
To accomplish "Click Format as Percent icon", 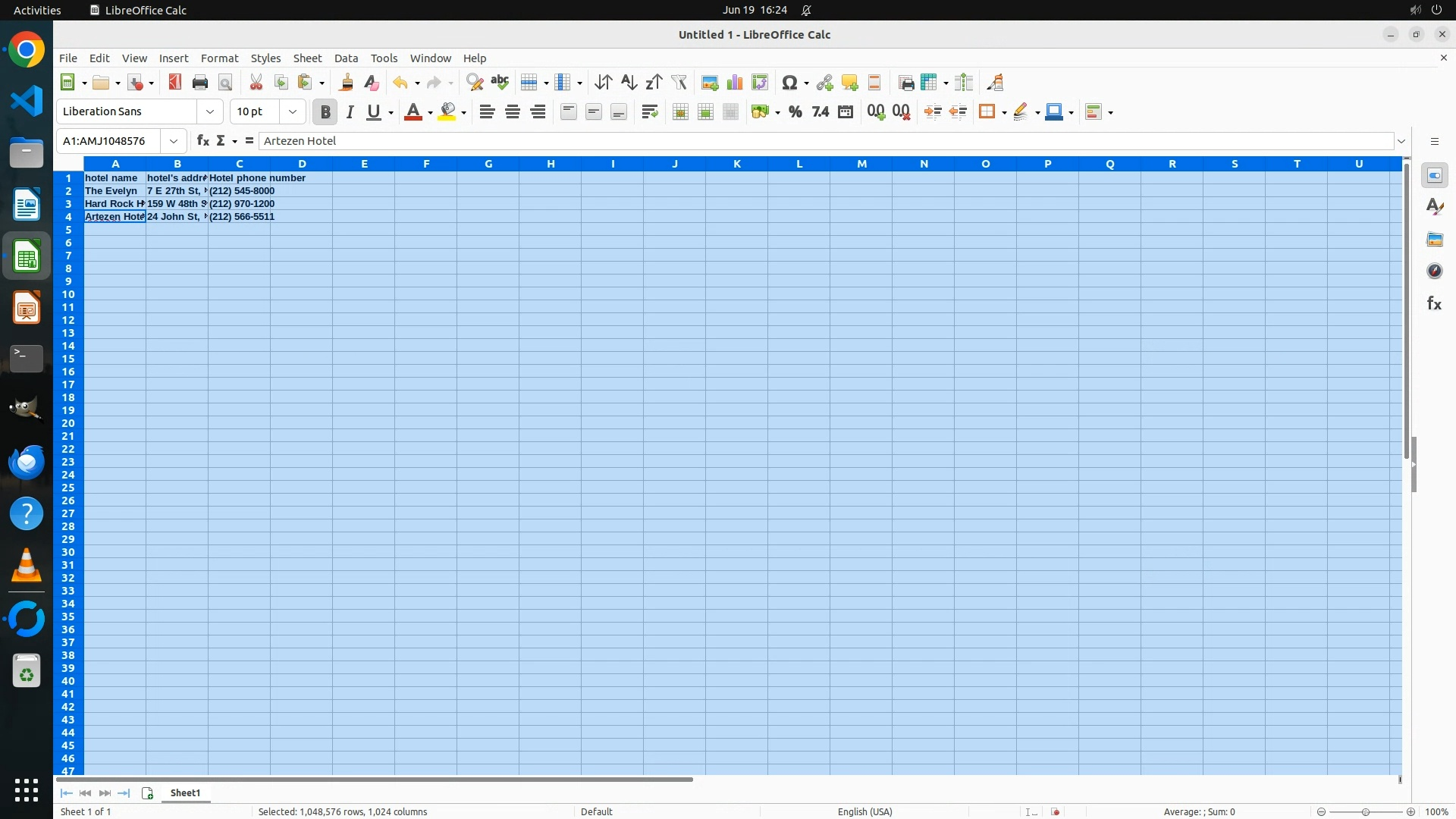I will [795, 112].
